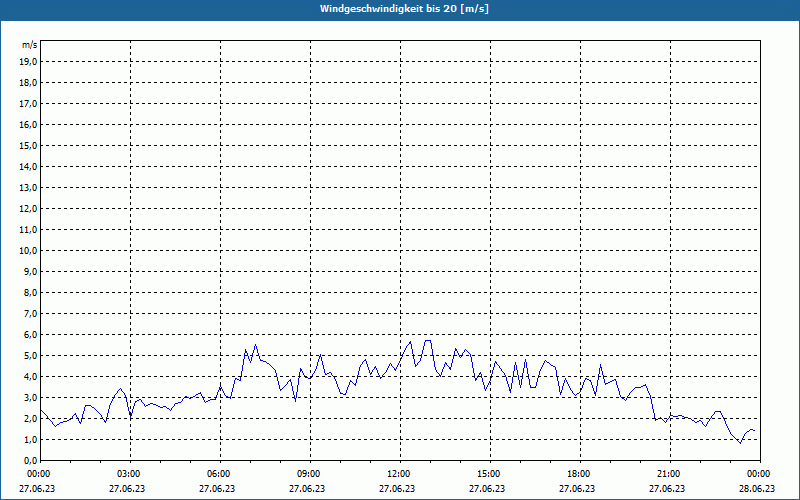This screenshot has height=500, width=800.
Task: Select the '27.06.23' date under '03:00'
Action: (x=127, y=488)
